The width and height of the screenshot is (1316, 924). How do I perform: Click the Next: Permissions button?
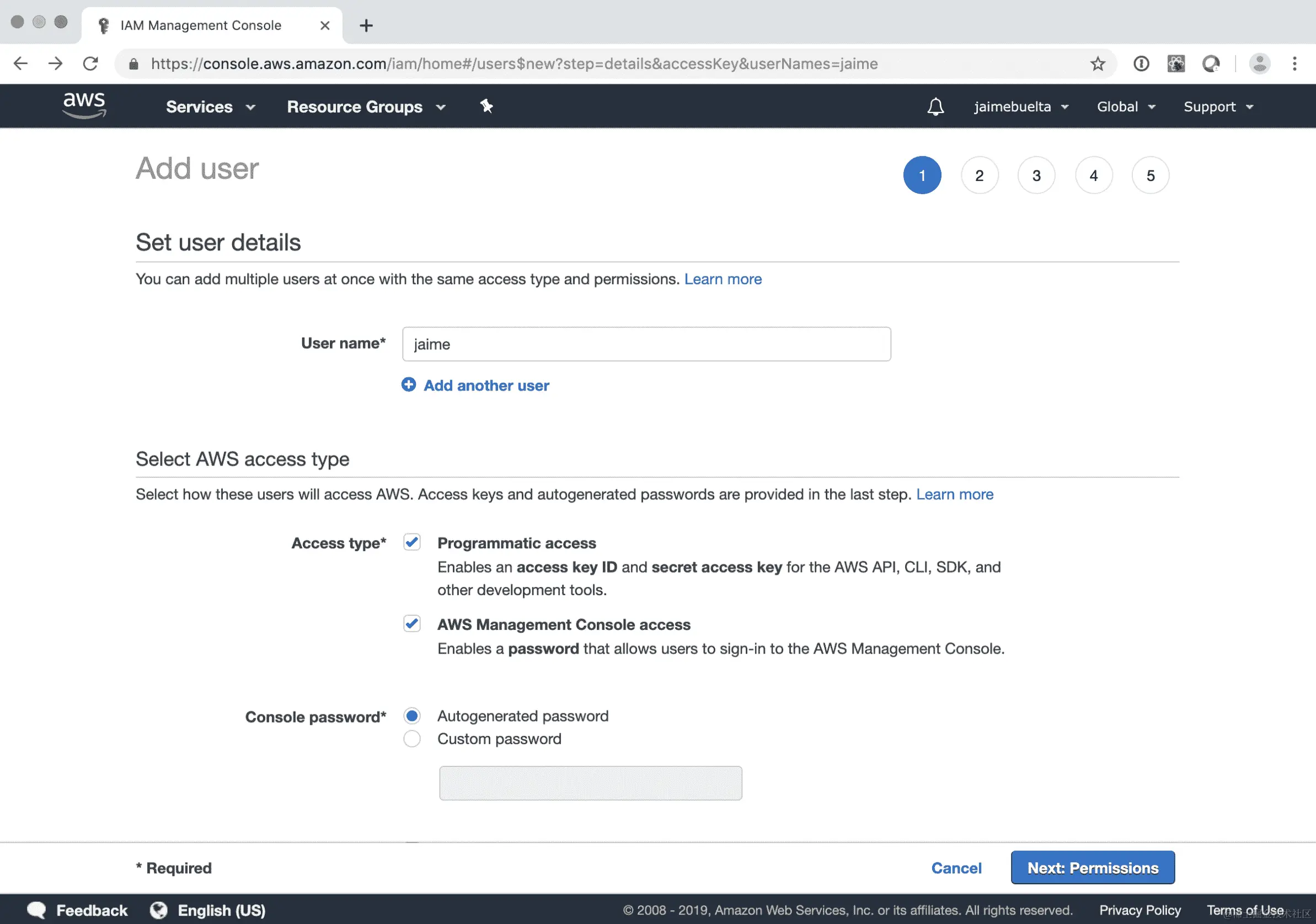coord(1092,867)
